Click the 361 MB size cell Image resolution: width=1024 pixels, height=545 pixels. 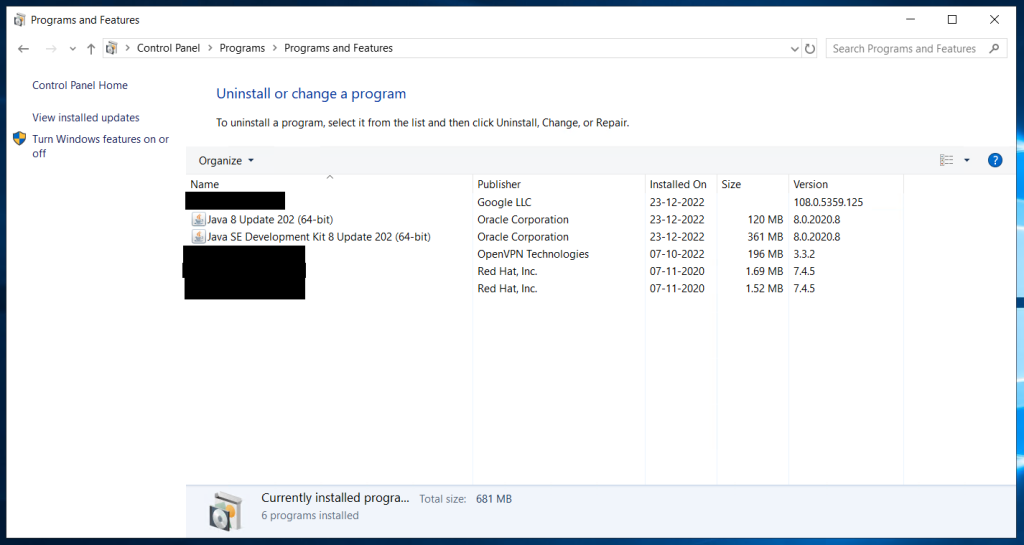click(x=765, y=237)
